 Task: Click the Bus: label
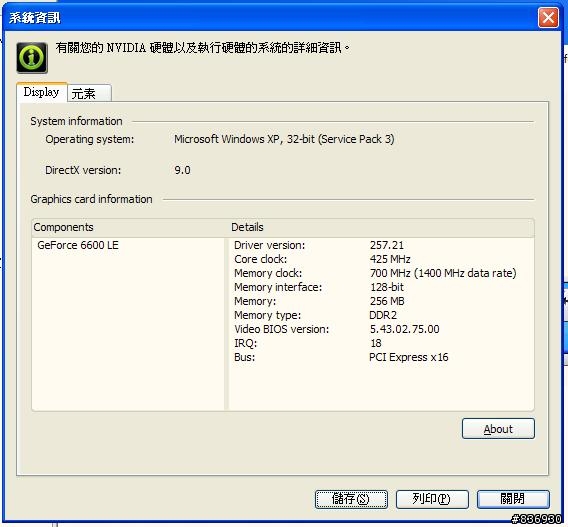pos(245,357)
